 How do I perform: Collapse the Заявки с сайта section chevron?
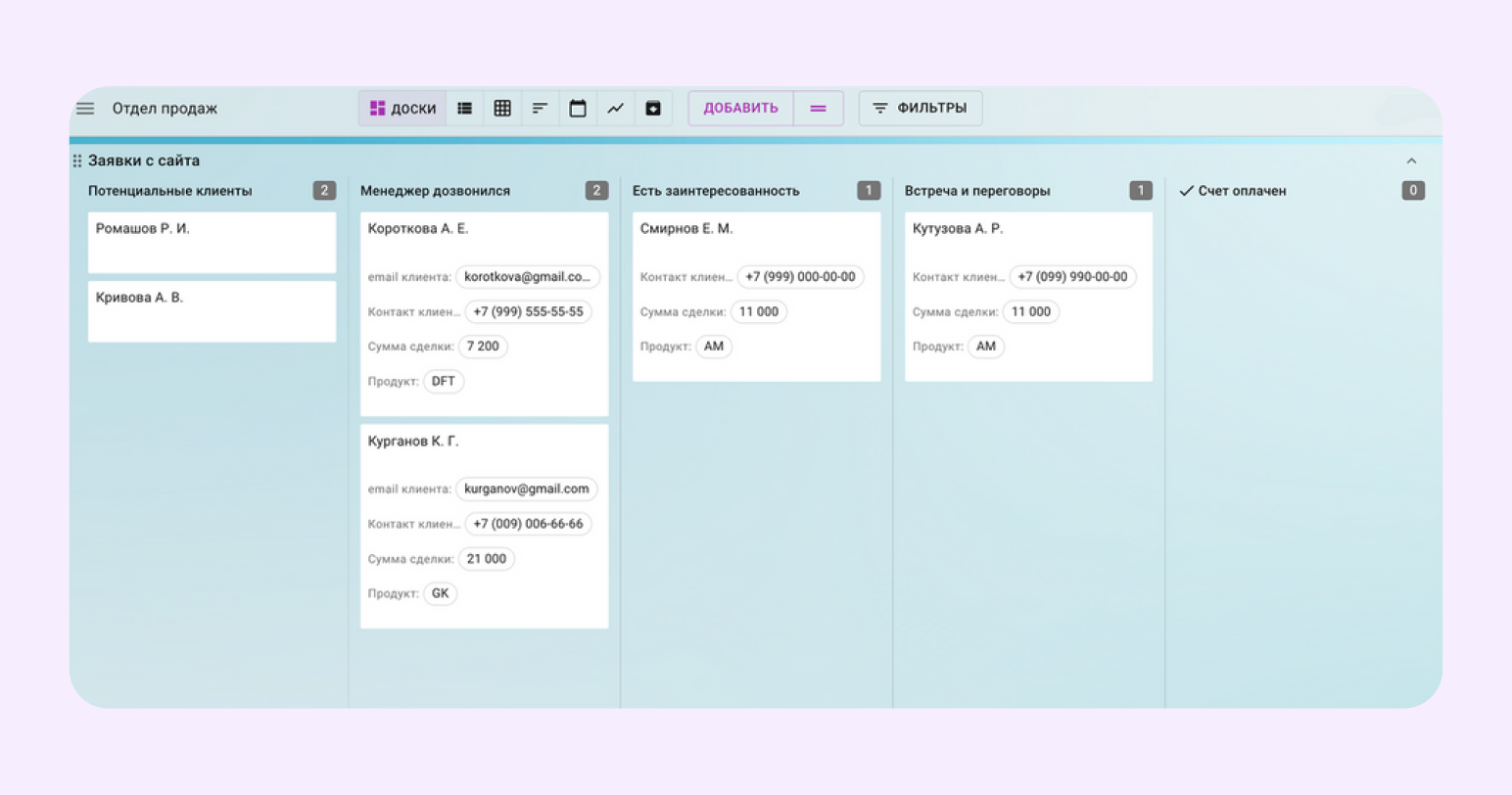tap(1411, 161)
